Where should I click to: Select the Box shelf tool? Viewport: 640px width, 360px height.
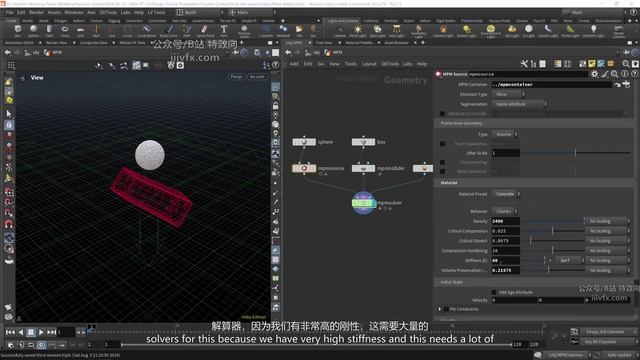pyautogui.click(x=18, y=31)
